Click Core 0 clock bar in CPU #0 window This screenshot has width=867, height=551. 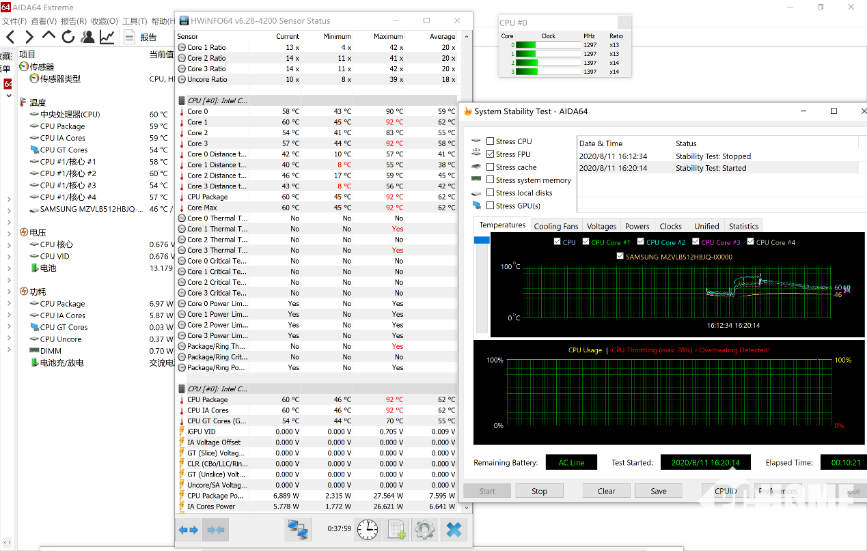[549, 45]
